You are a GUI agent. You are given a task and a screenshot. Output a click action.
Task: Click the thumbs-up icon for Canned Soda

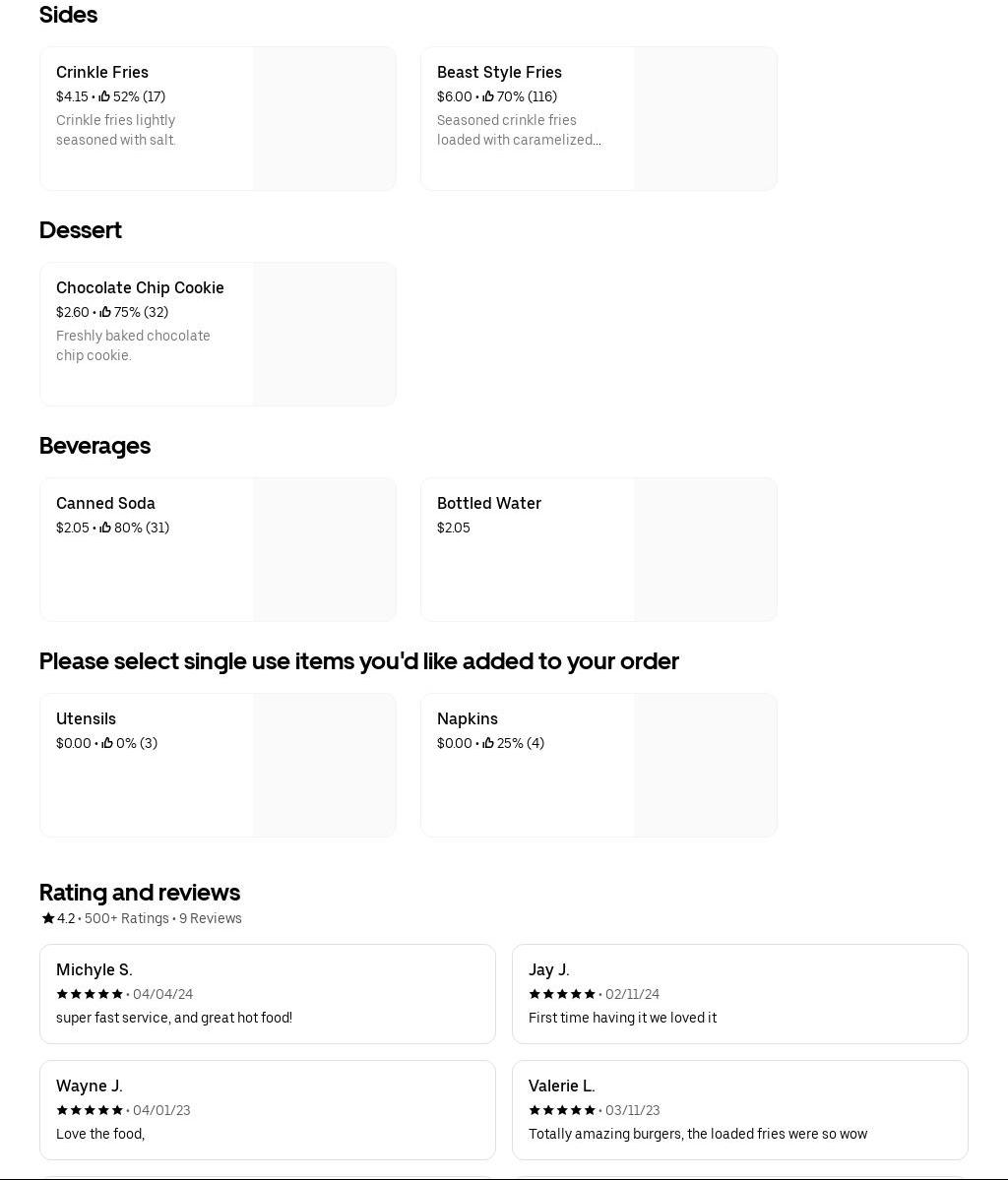pos(105,528)
